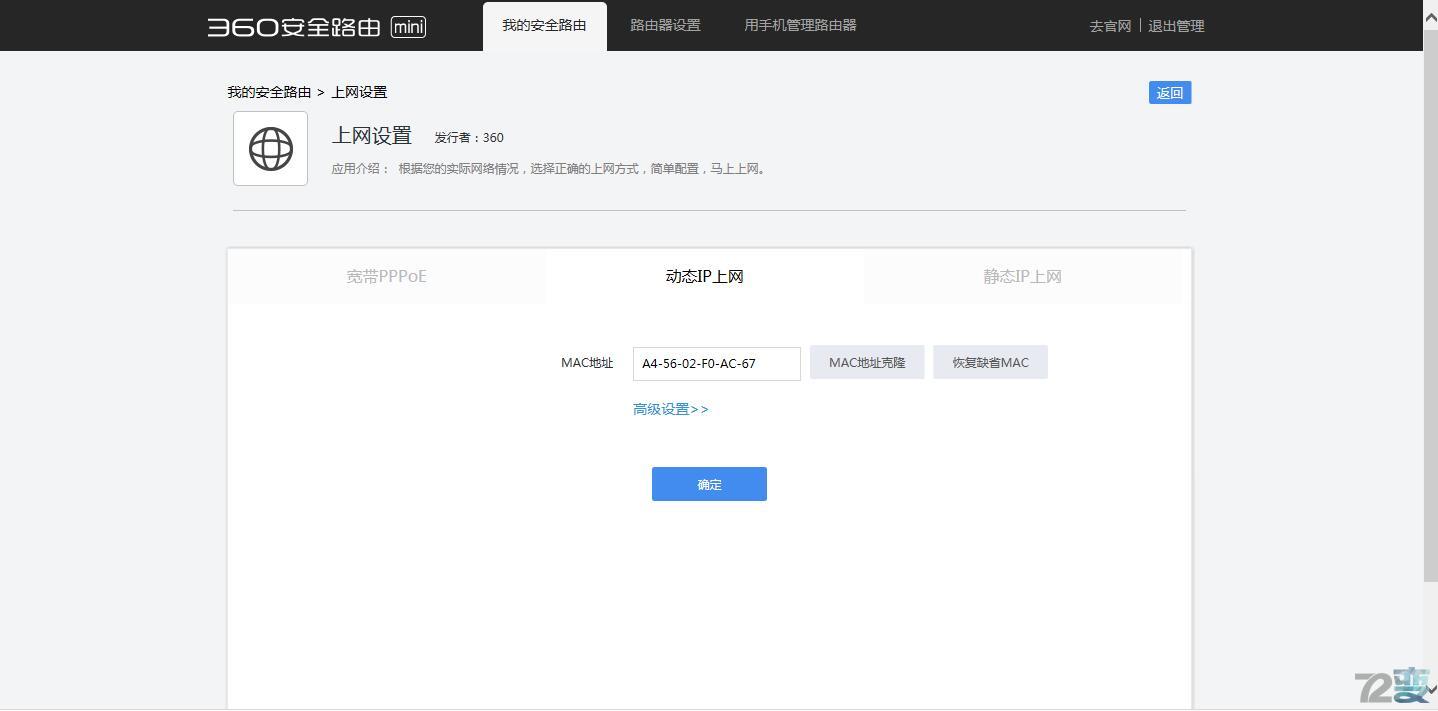Viewport: 1438px width, 711px height.
Task: Click 上网设置 in the breadcrumb
Action: (358, 91)
